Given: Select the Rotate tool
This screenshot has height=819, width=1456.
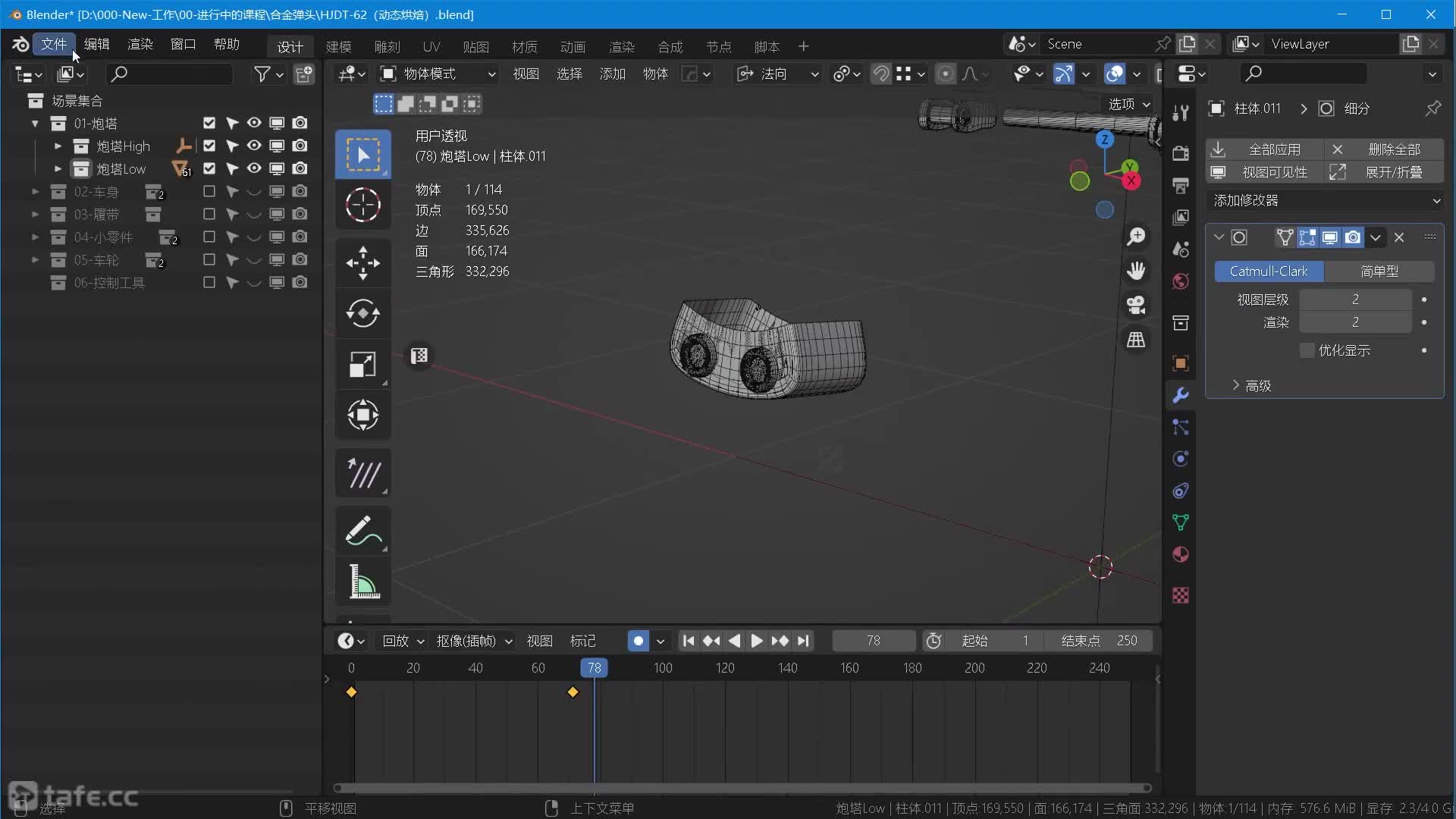Looking at the screenshot, I should (362, 313).
